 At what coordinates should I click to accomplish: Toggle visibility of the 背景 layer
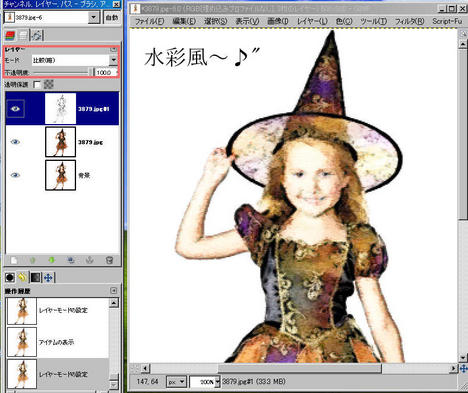(x=15, y=175)
